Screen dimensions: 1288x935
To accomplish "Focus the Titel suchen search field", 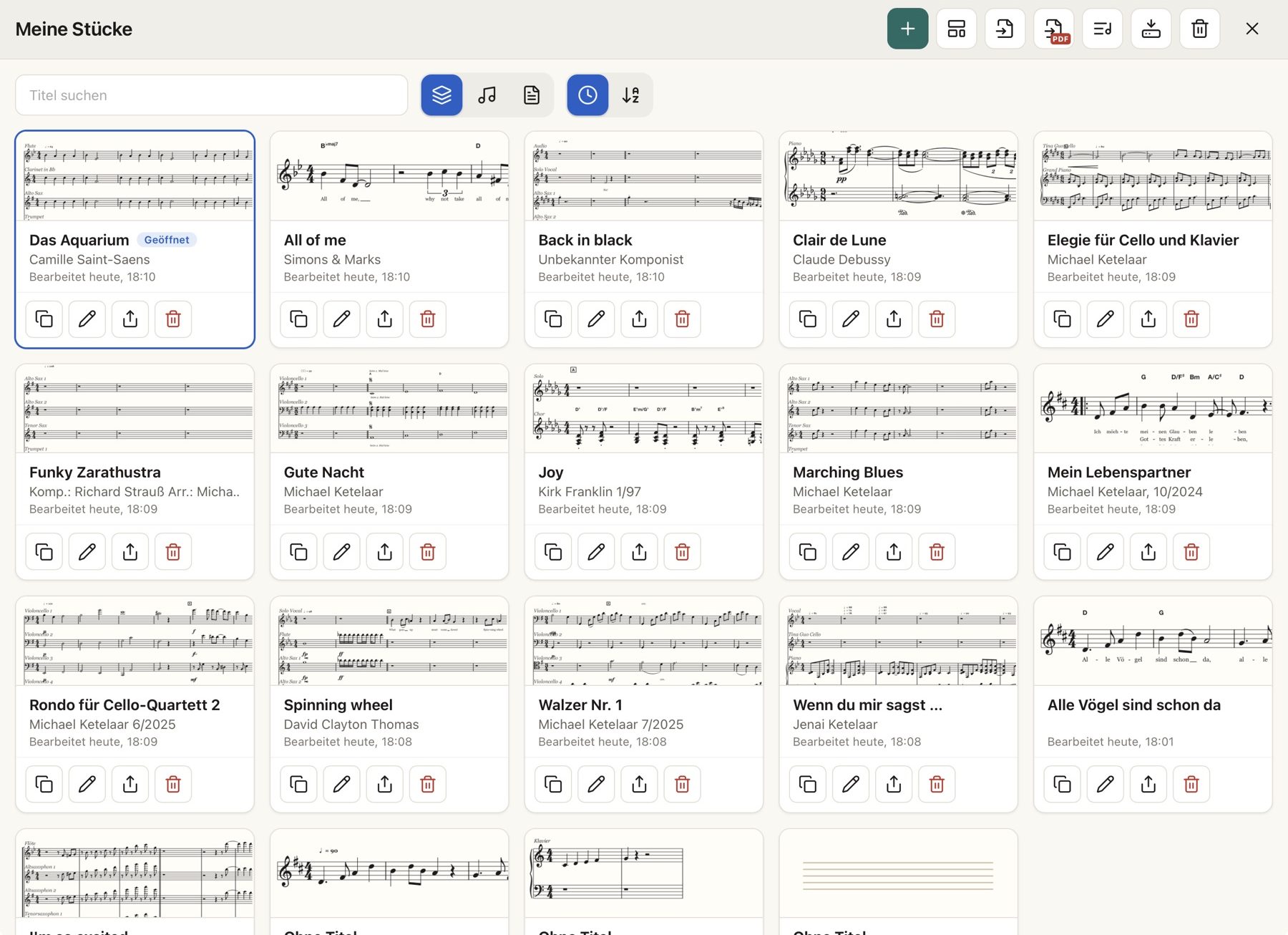I will click(211, 95).
